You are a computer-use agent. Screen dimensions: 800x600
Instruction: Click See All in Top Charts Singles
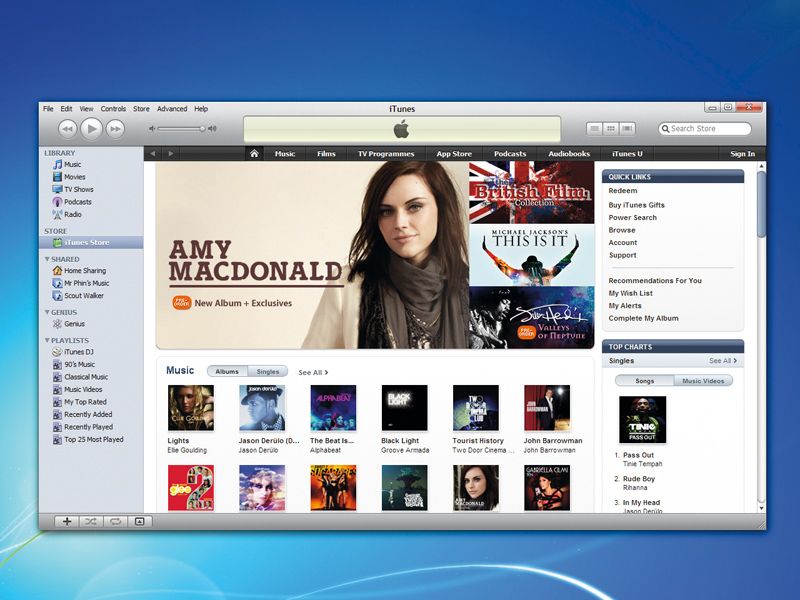[723, 361]
